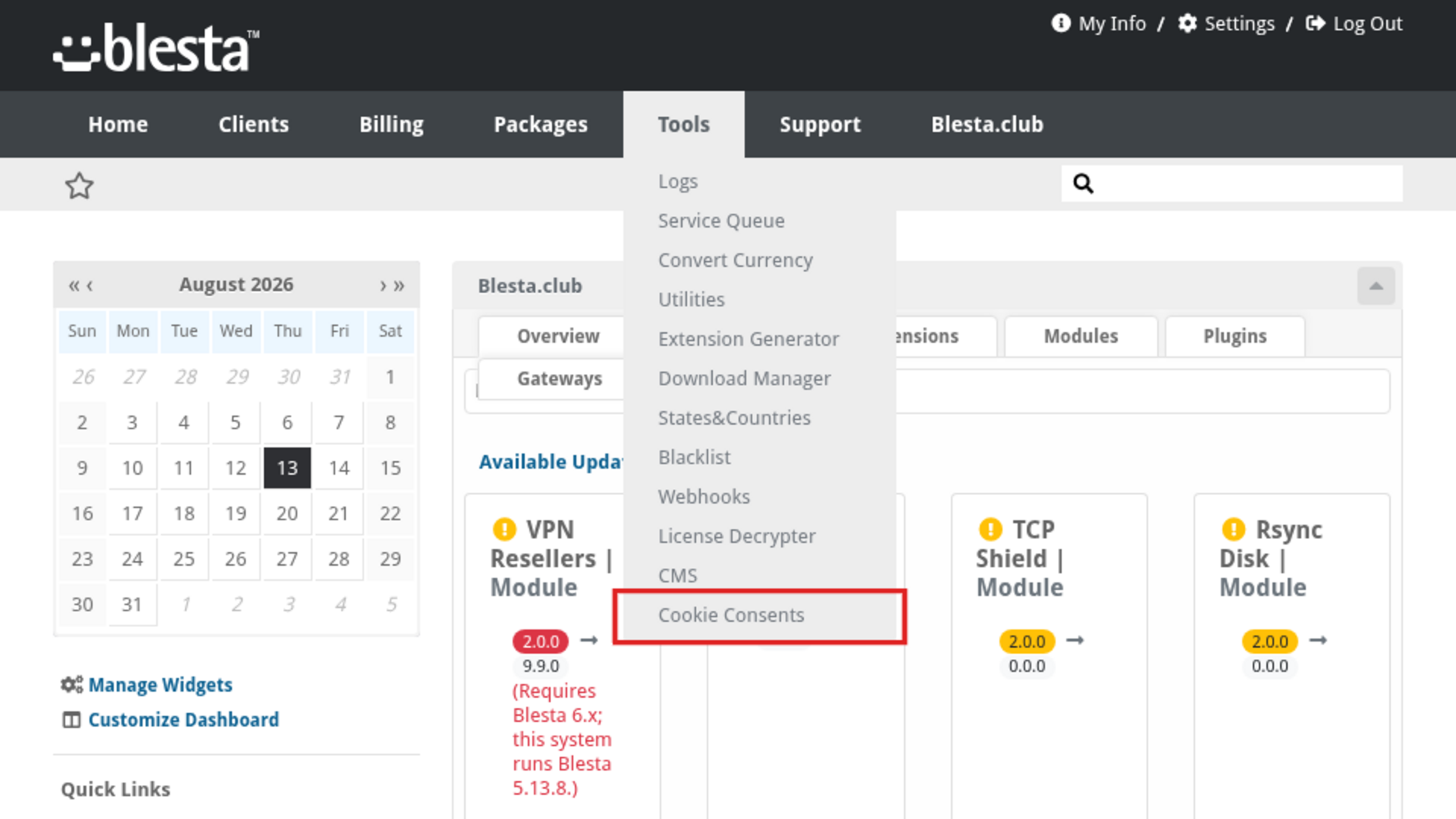The height and width of the screenshot is (819, 1456).
Task: Go to next year in calendar
Action: (399, 285)
